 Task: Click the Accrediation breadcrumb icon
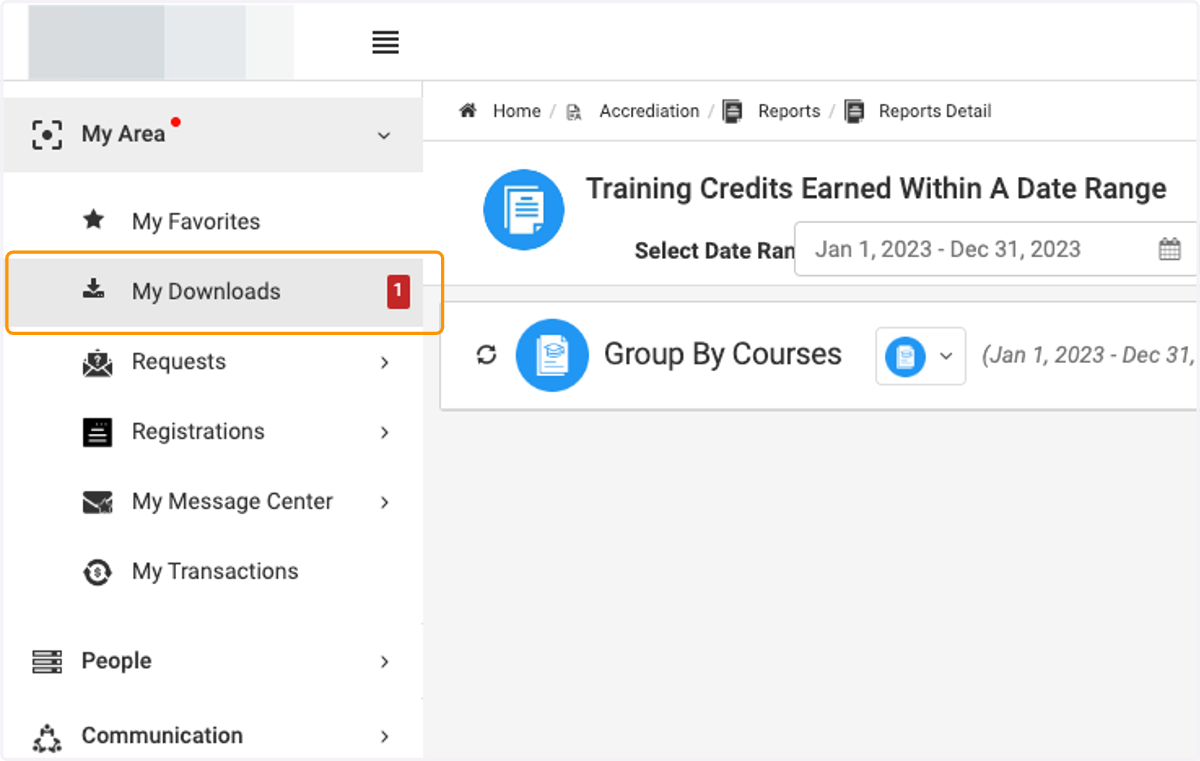(574, 112)
